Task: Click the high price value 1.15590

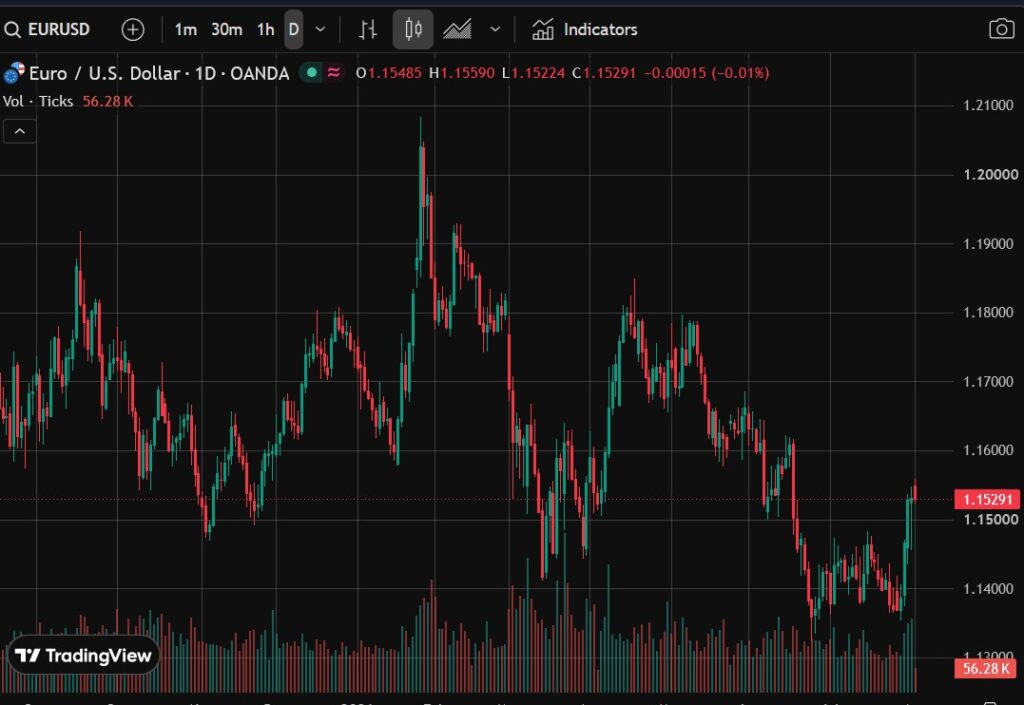Action: (x=468, y=73)
